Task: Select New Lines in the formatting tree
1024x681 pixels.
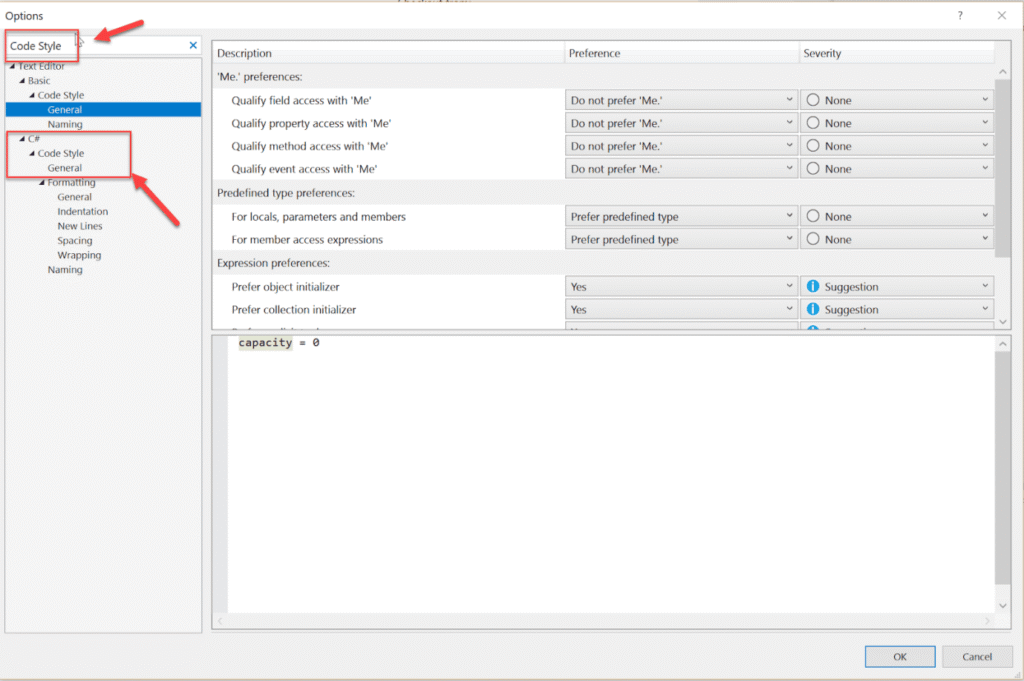Action: point(79,226)
